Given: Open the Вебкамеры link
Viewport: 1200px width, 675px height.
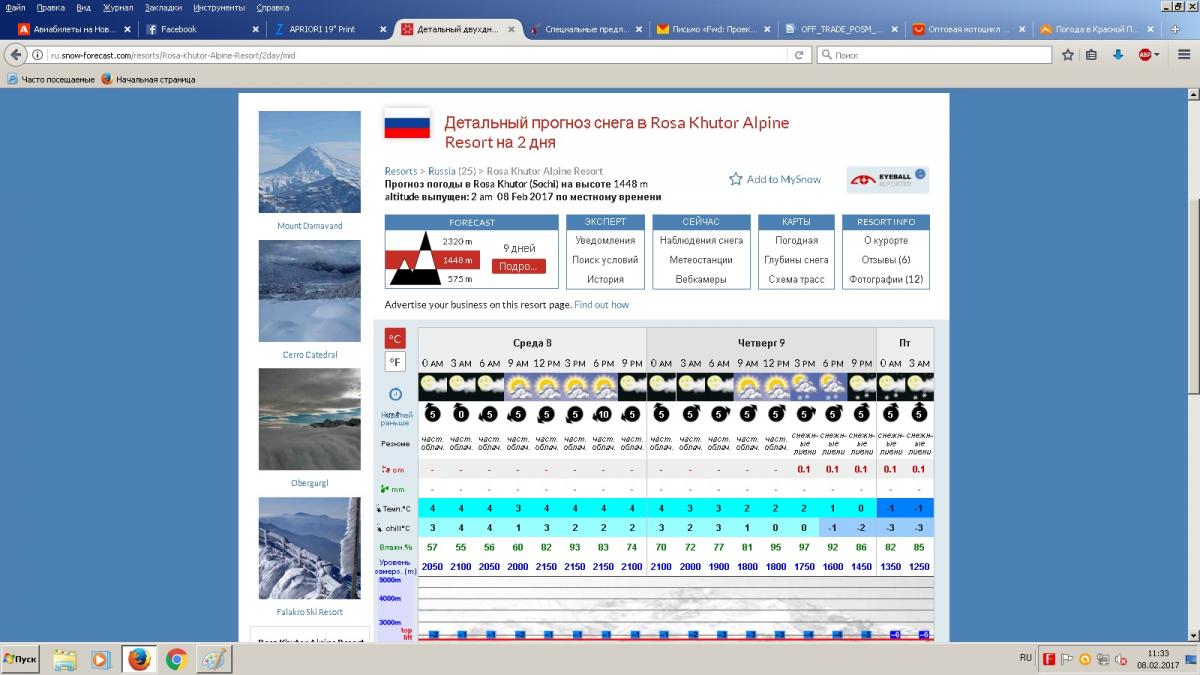Looking at the screenshot, I should point(701,279).
